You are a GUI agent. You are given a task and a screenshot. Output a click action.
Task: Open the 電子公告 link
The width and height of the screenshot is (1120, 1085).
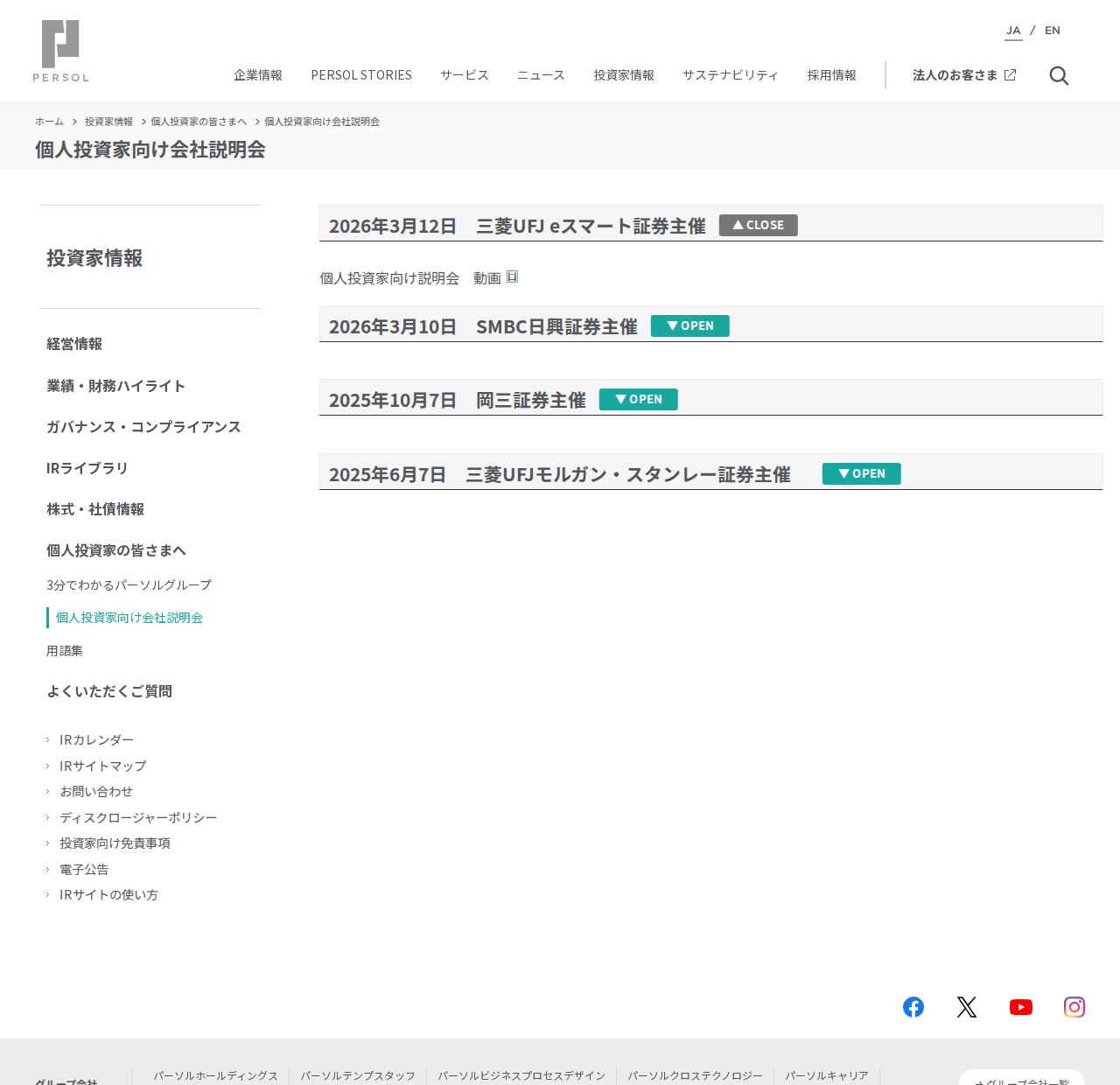point(84,870)
